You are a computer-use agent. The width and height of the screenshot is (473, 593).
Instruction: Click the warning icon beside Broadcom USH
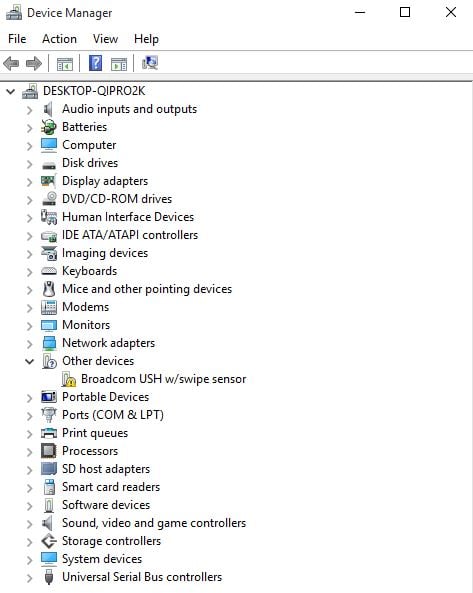[69, 379]
